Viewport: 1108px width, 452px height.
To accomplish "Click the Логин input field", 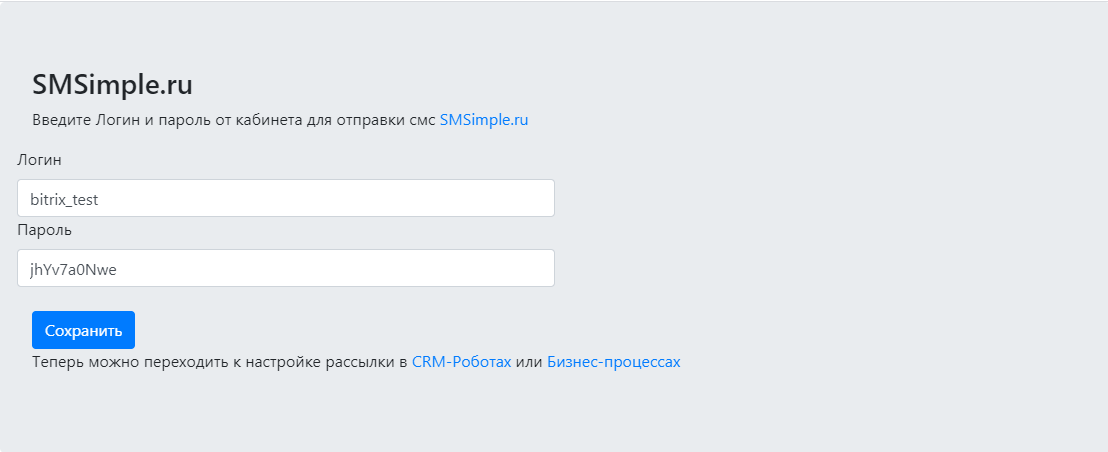I will coord(285,198).
